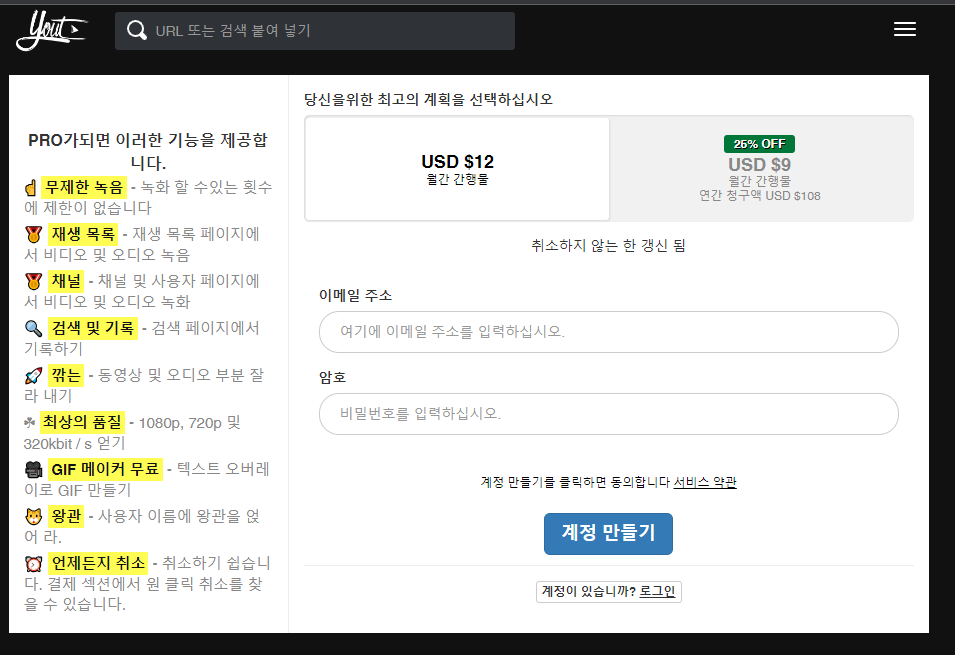The height and width of the screenshot is (655, 955).
Task: Click the magnifier icon beside 검색 및 기록
Action: click(x=33, y=328)
